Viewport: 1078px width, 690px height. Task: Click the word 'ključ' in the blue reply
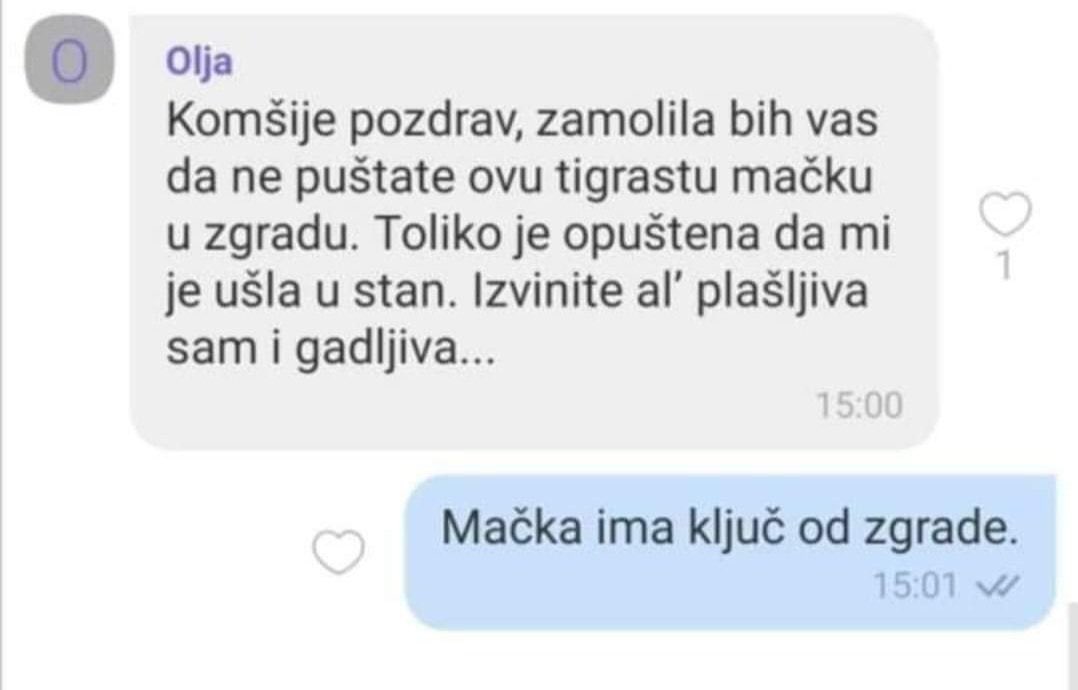(x=736, y=528)
